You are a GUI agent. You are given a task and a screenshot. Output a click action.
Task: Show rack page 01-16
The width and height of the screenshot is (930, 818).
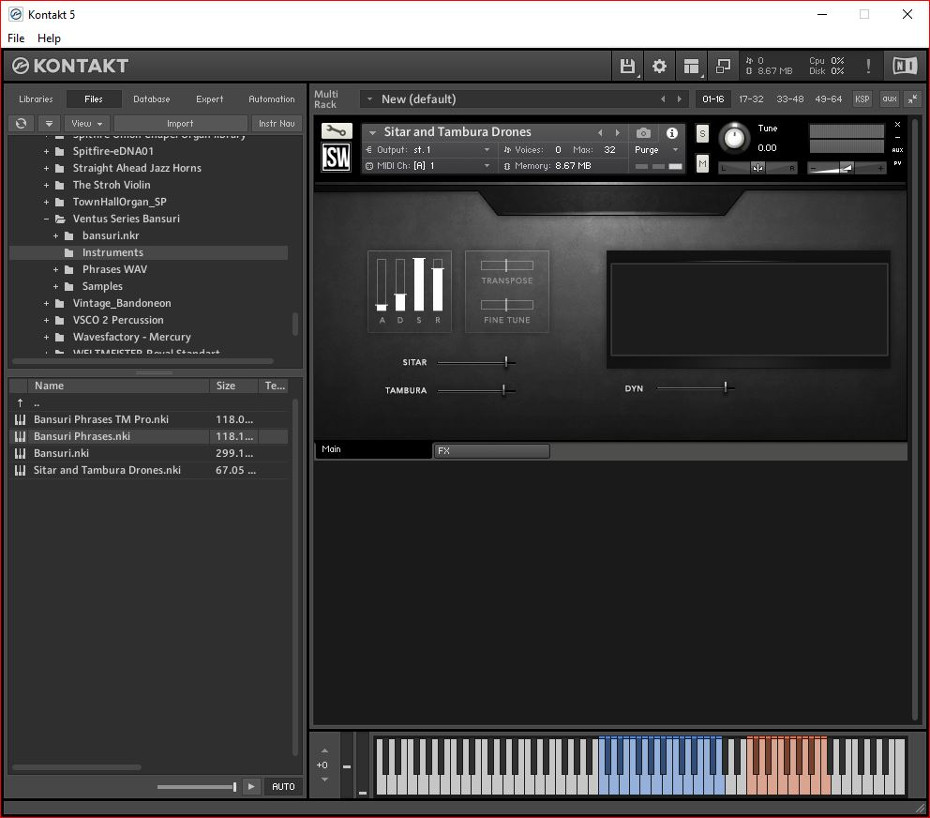click(713, 99)
